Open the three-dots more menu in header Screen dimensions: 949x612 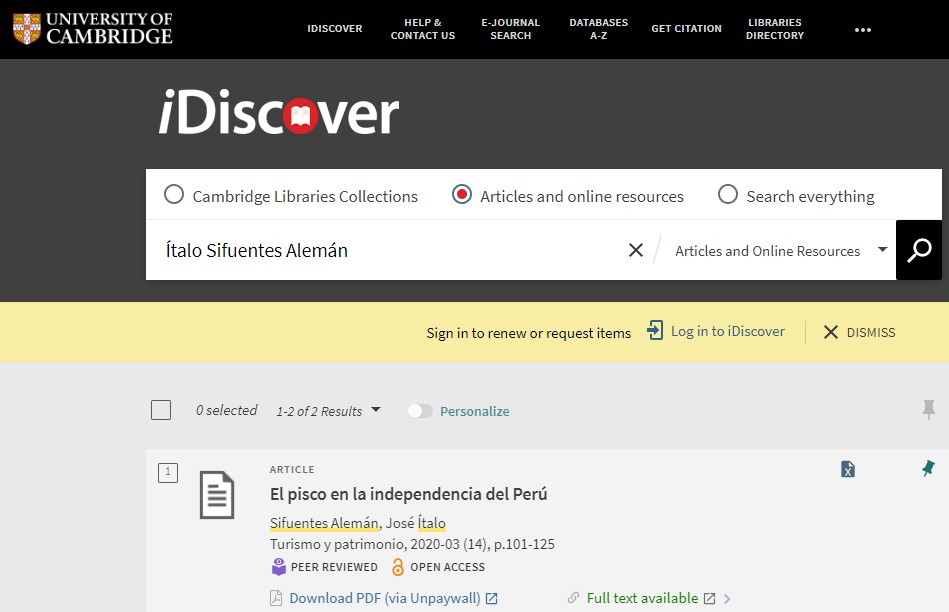coord(862,30)
